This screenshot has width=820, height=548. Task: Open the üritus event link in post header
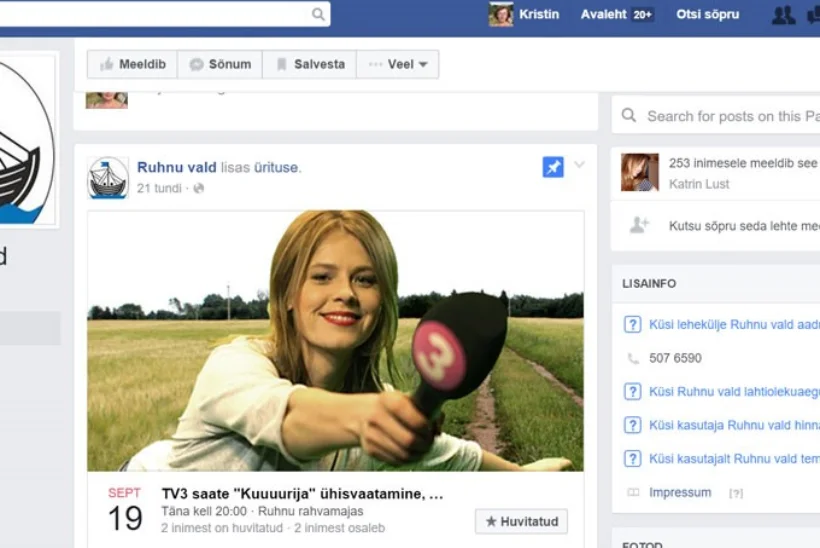tap(277, 167)
